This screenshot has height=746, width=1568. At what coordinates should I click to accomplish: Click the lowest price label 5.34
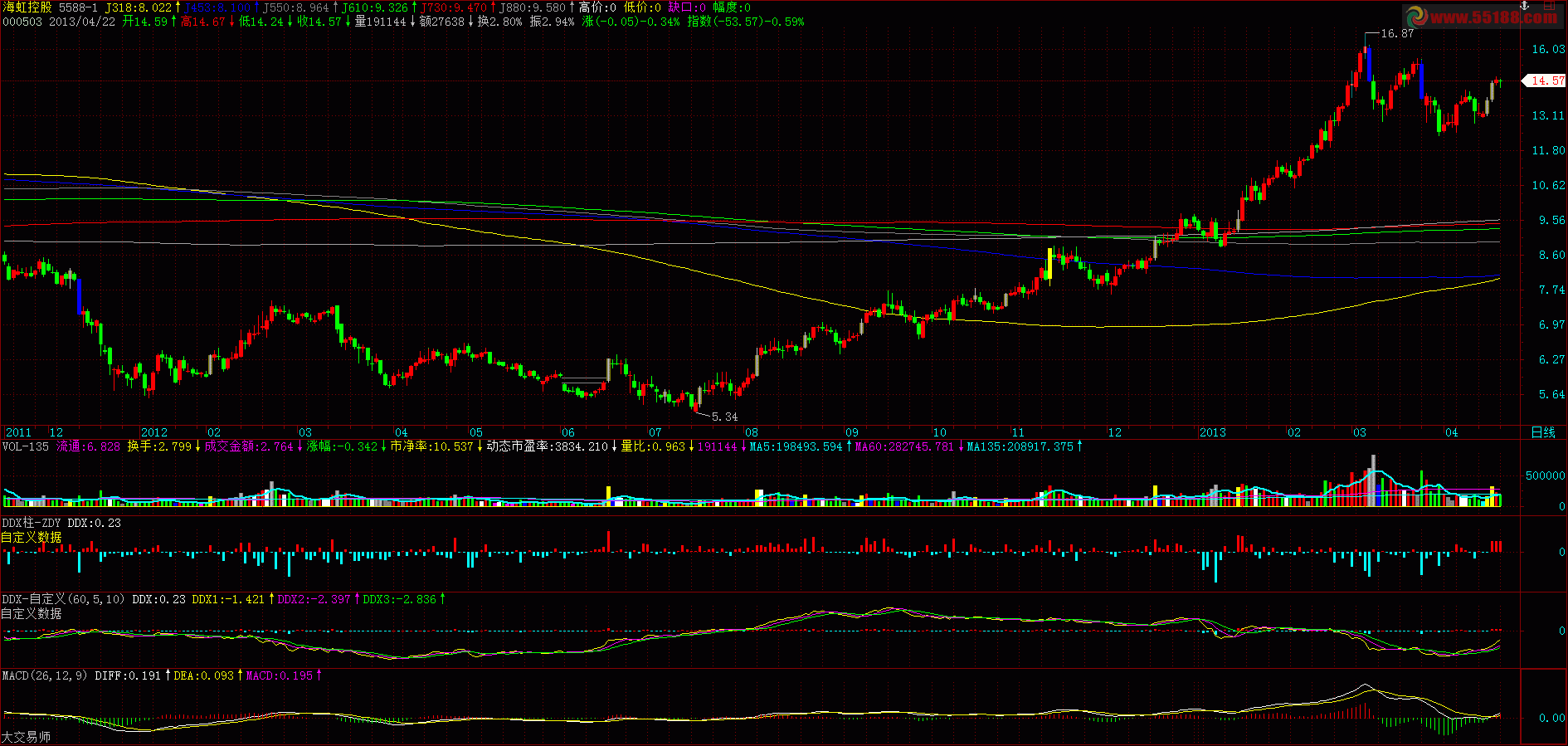pos(725,417)
